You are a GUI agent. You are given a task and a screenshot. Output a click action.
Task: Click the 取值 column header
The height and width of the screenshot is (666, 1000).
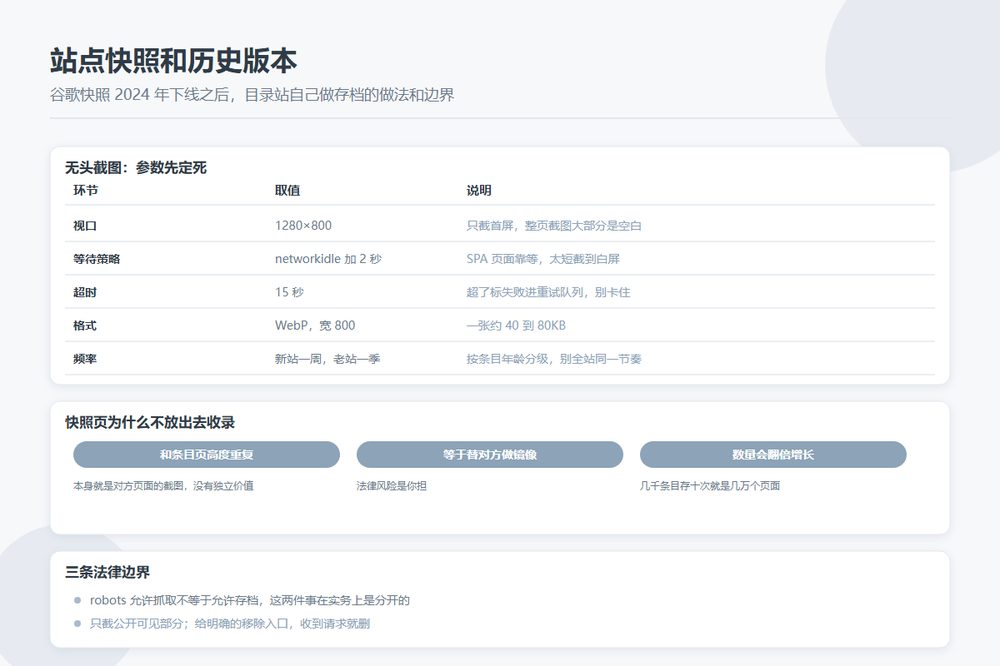point(287,190)
